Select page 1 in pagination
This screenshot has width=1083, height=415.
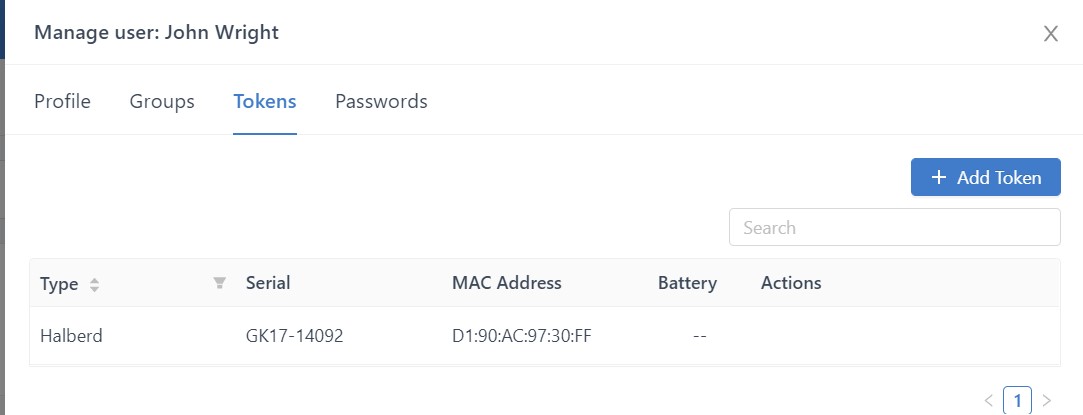point(1018,401)
